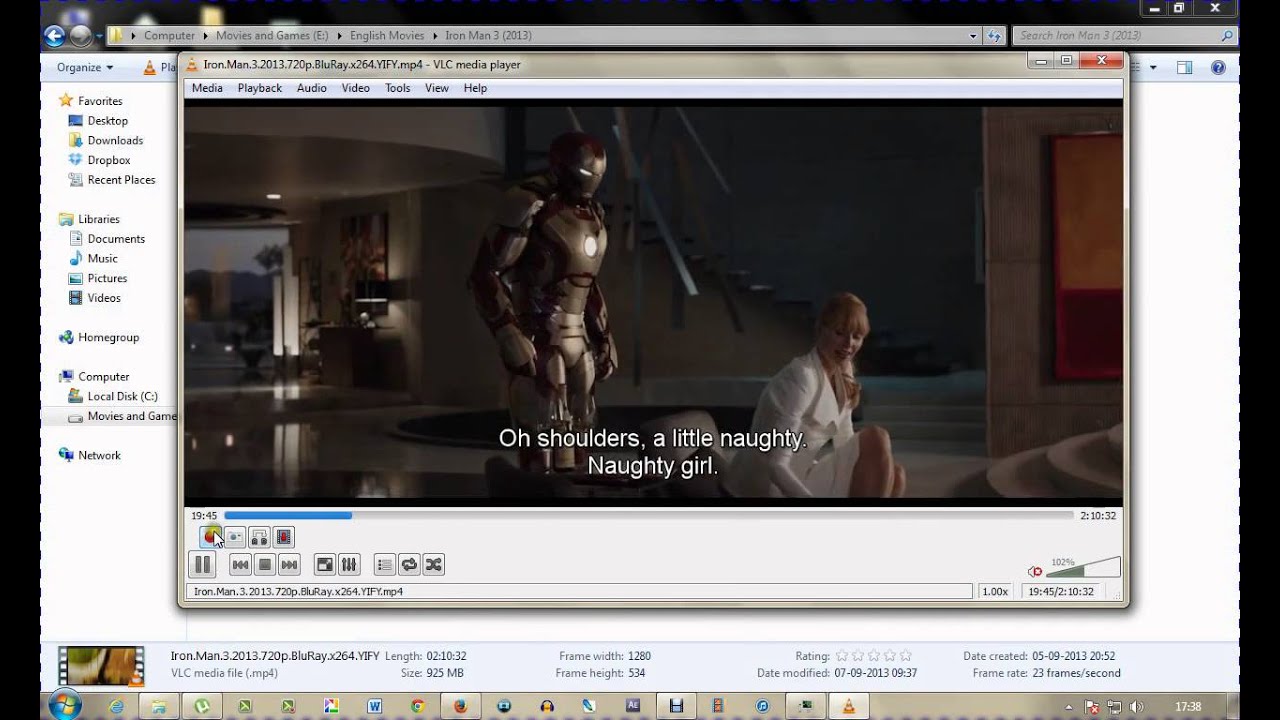Skip to previous media in VLC
The height and width of the screenshot is (720, 1280).
click(240, 565)
